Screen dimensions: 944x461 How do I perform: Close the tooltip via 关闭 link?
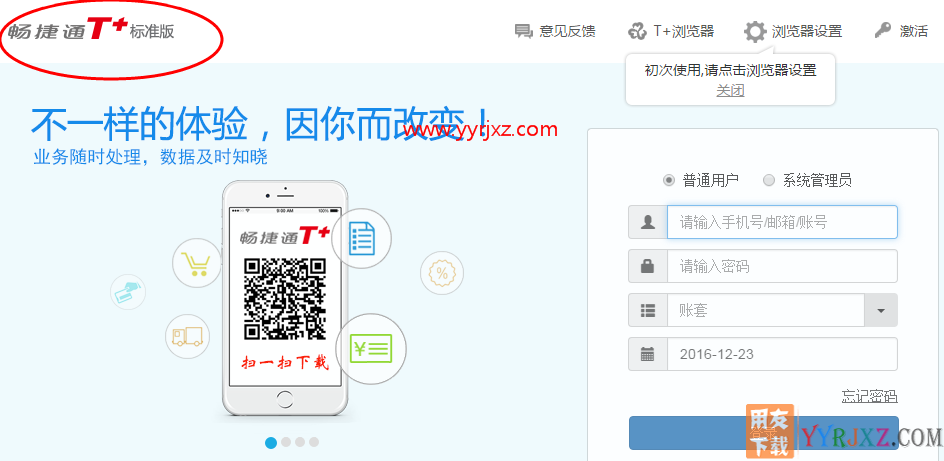[x=730, y=91]
